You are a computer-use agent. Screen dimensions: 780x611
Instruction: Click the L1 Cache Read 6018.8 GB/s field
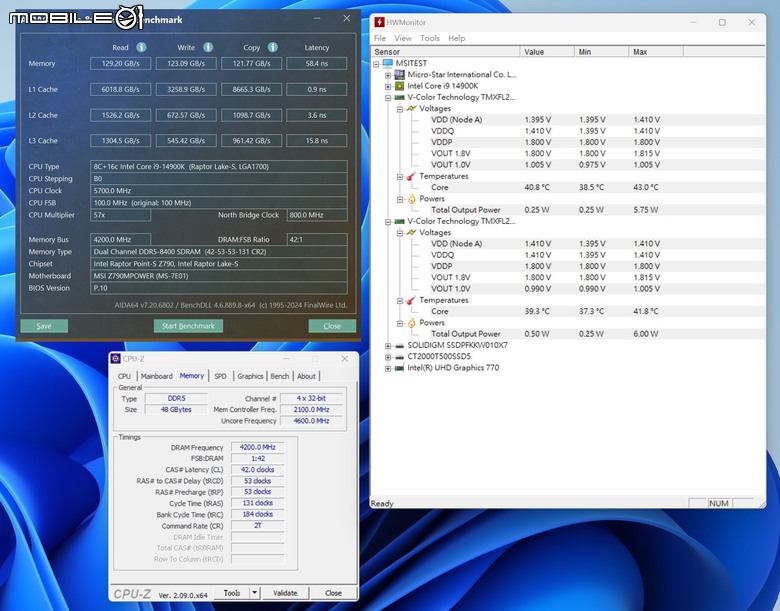tap(120, 90)
